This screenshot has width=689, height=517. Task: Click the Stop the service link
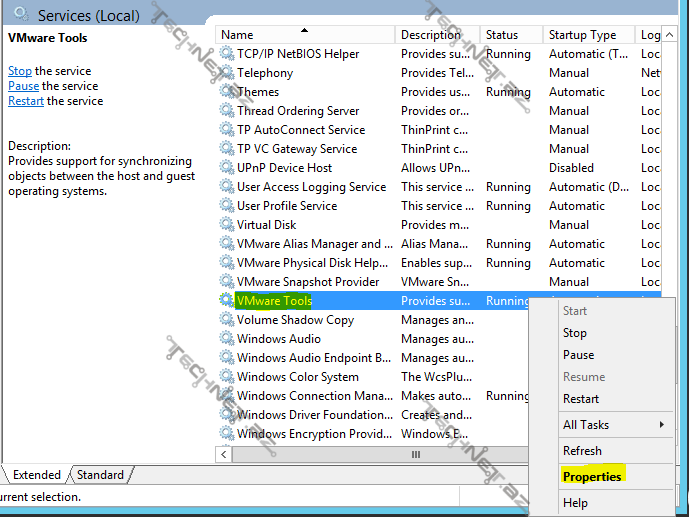click(20, 71)
